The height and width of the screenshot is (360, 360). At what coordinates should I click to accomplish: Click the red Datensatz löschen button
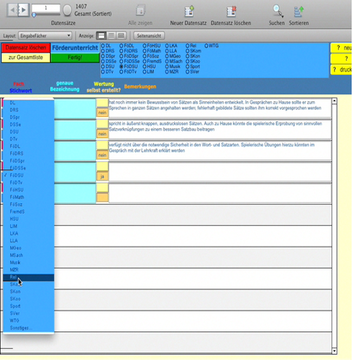[26, 48]
